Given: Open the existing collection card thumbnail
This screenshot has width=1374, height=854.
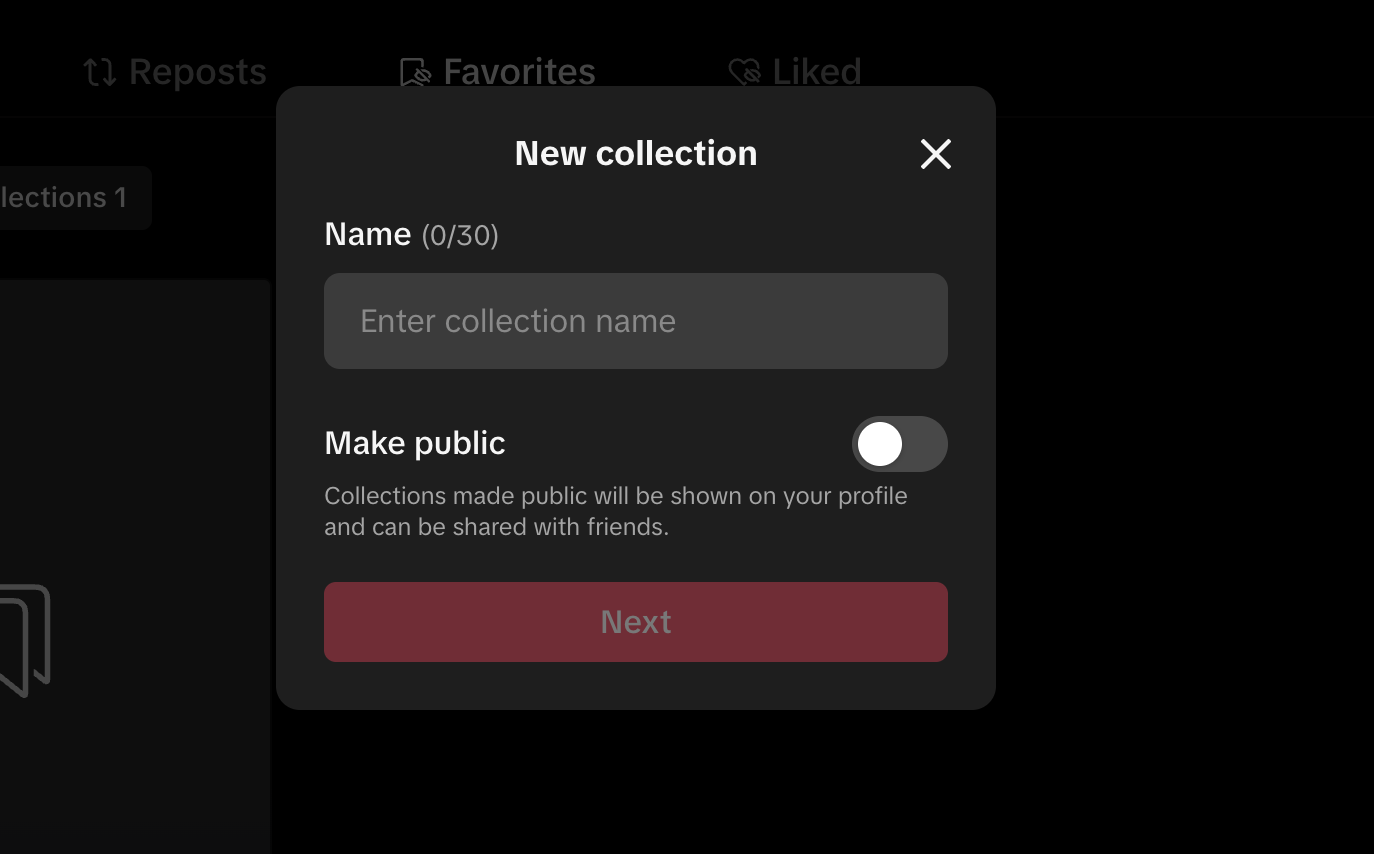Looking at the screenshot, I should 135,567.
